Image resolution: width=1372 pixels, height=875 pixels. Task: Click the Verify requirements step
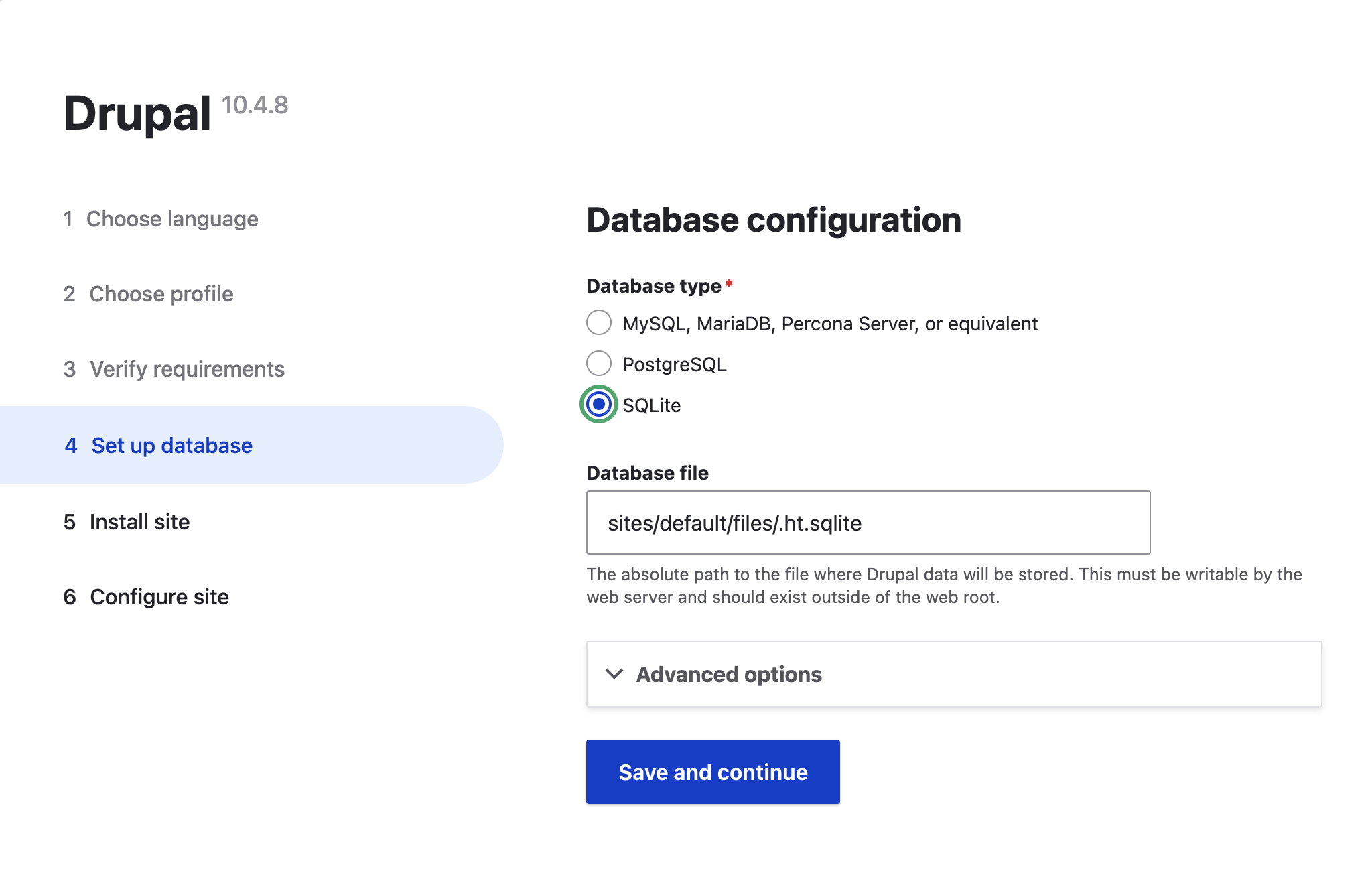(174, 369)
